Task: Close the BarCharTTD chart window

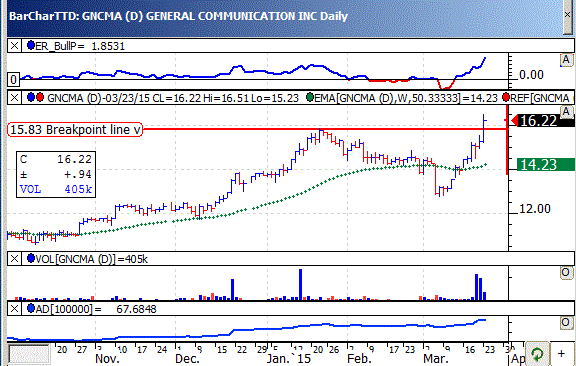Action: pyautogui.click(x=568, y=14)
